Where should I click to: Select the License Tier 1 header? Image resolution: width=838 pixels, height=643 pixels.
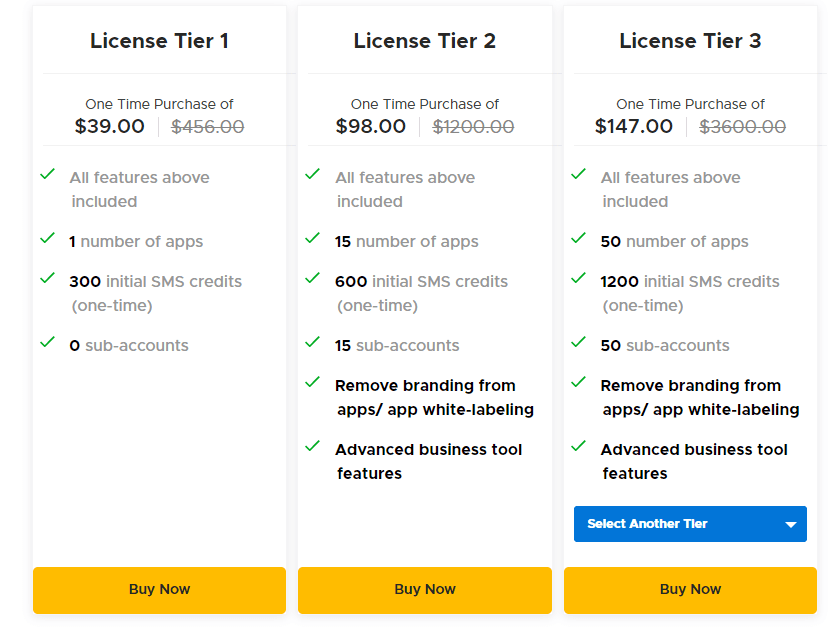click(159, 41)
